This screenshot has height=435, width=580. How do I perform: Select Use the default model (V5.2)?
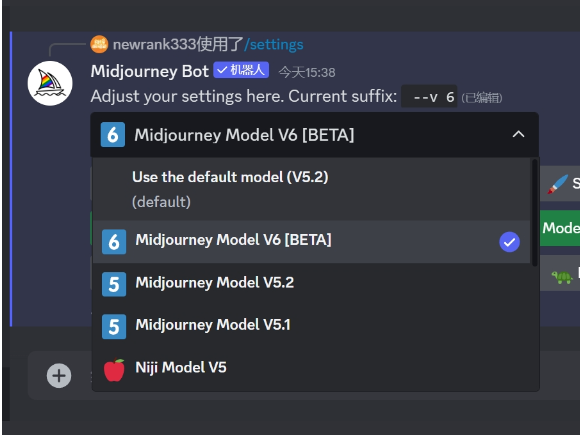[x=311, y=189]
